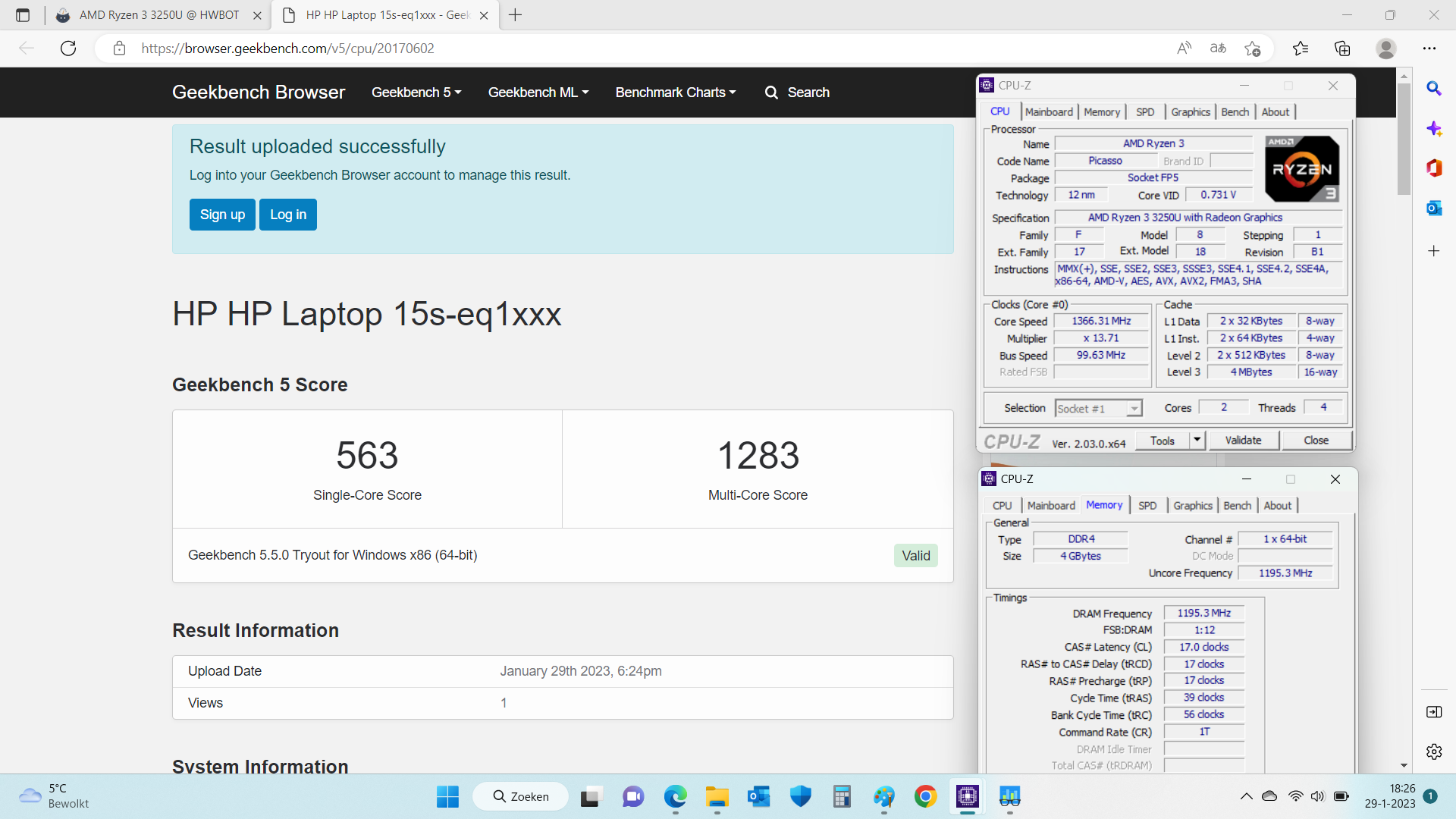
Task: Open Edge settings and more menu
Action: tap(1429, 49)
